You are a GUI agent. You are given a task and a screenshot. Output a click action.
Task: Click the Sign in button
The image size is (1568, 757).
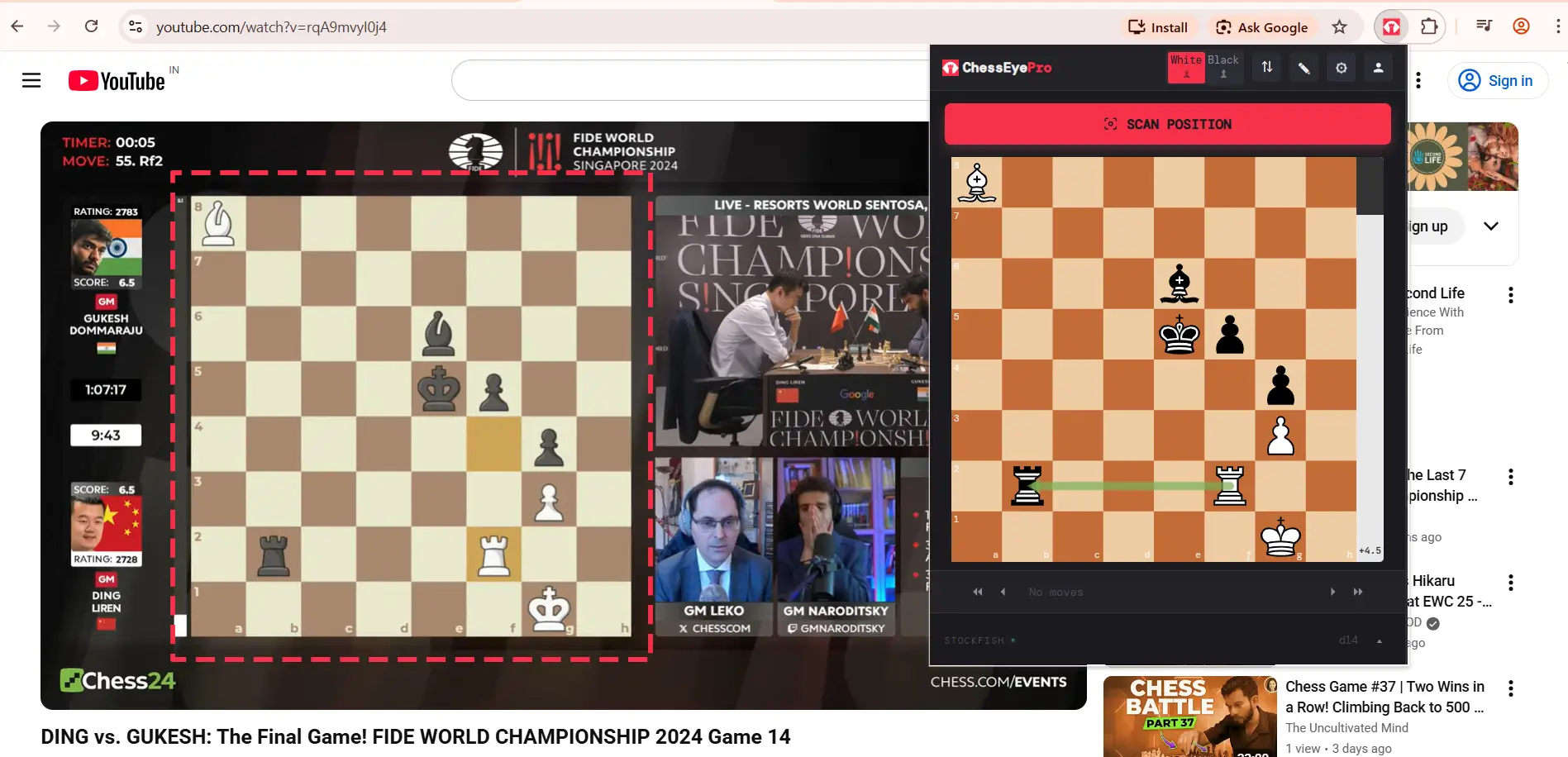[x=1497, y=81]
